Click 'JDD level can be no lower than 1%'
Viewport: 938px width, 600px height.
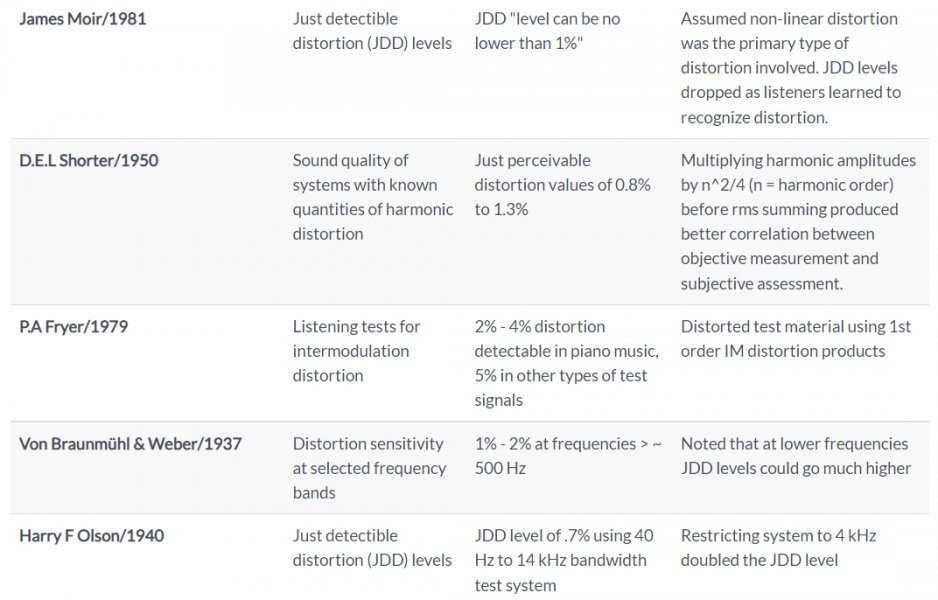[547, 31]
